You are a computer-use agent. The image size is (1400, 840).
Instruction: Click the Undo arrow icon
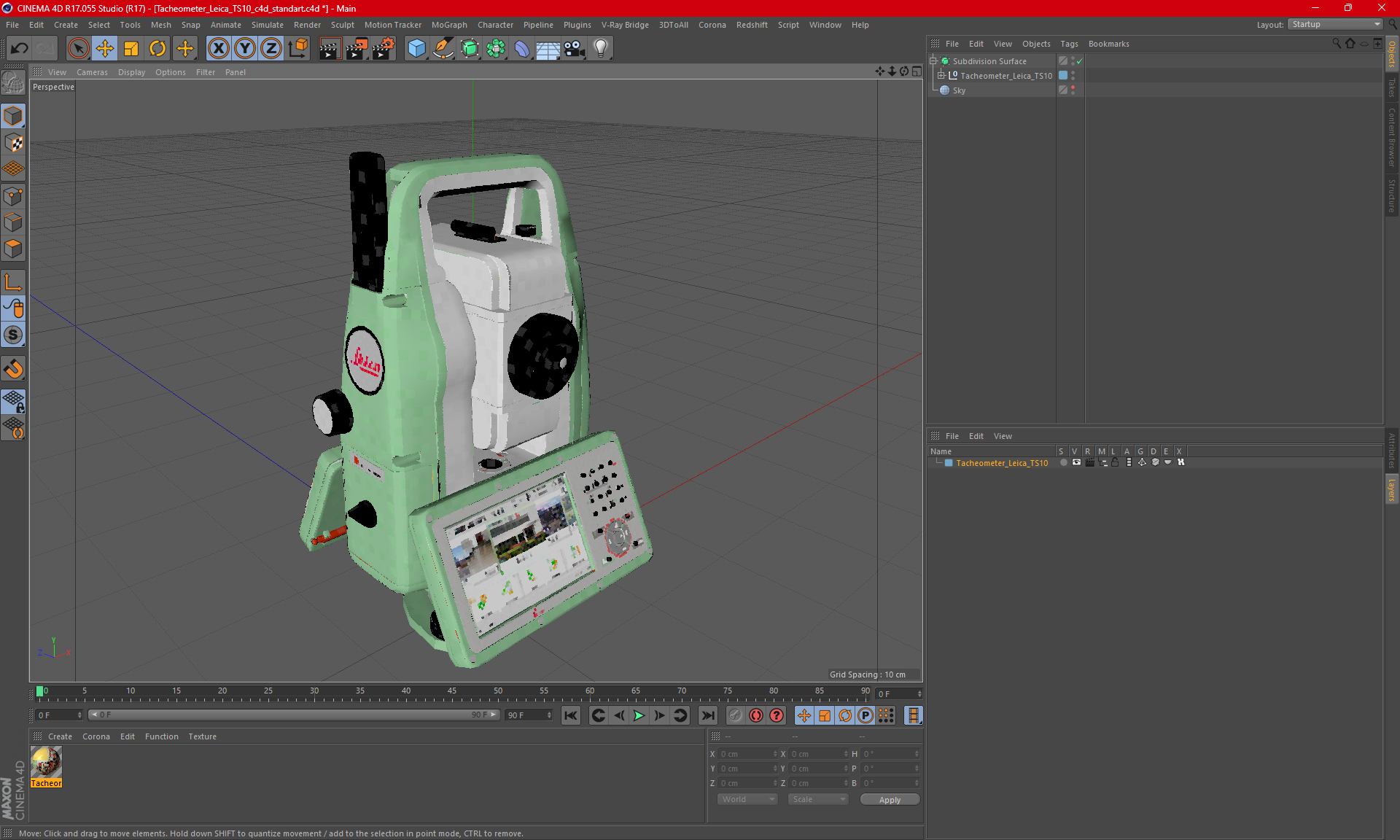pyautogui.click(x=20, y=49)
